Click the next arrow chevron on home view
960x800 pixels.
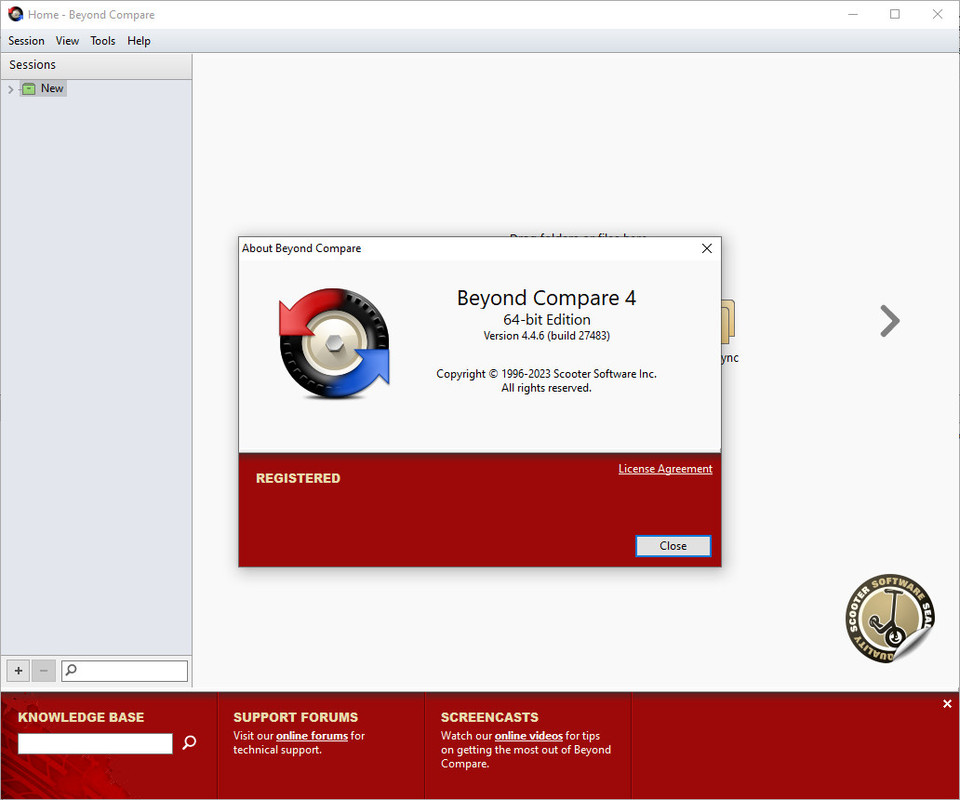click(x=890, y=321)
